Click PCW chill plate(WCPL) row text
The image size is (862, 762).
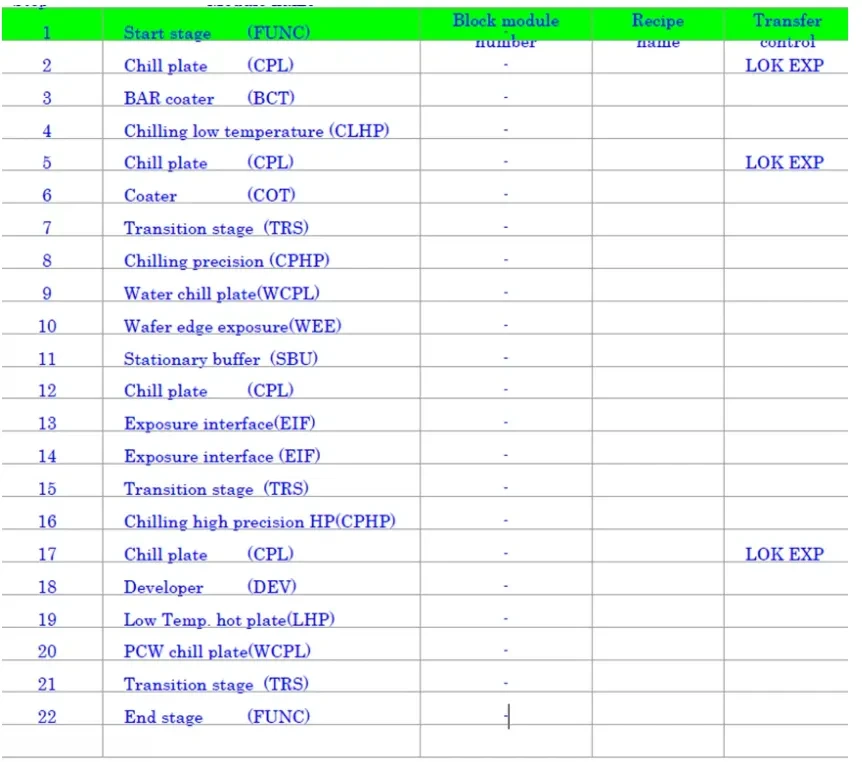click(x=217, y=651)
